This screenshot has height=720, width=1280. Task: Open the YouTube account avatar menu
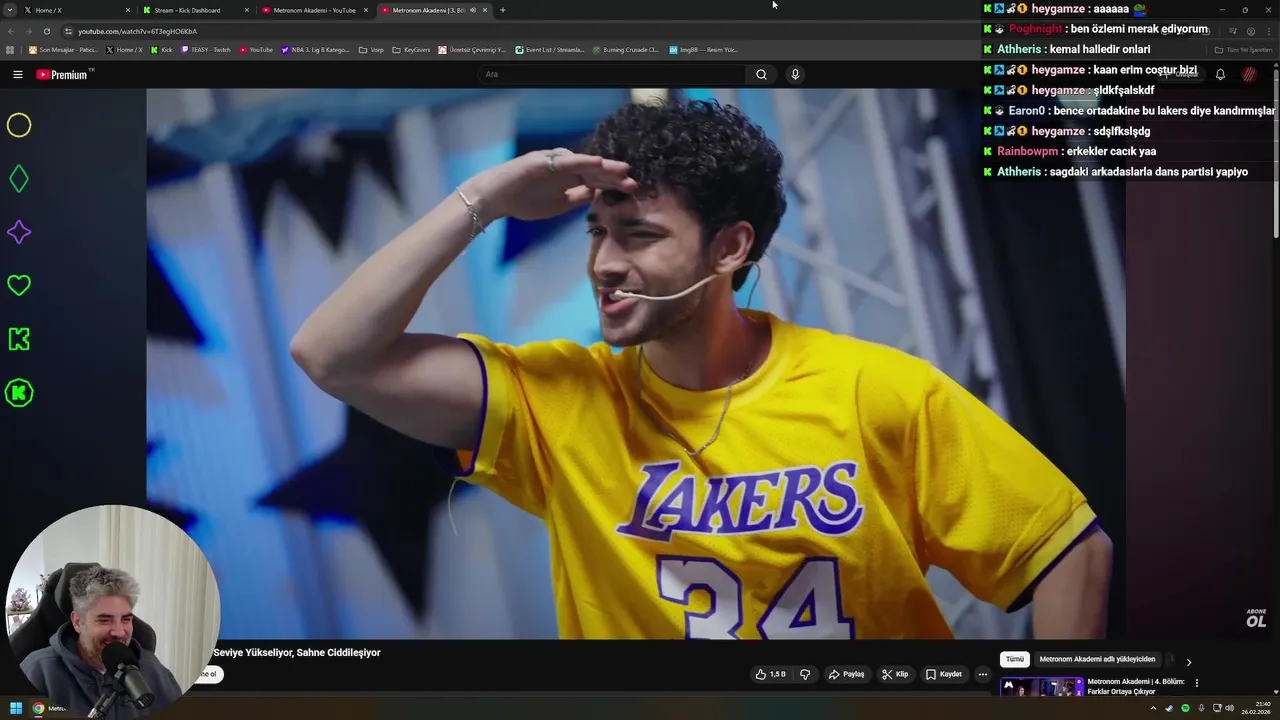(x=1249, y=74)
